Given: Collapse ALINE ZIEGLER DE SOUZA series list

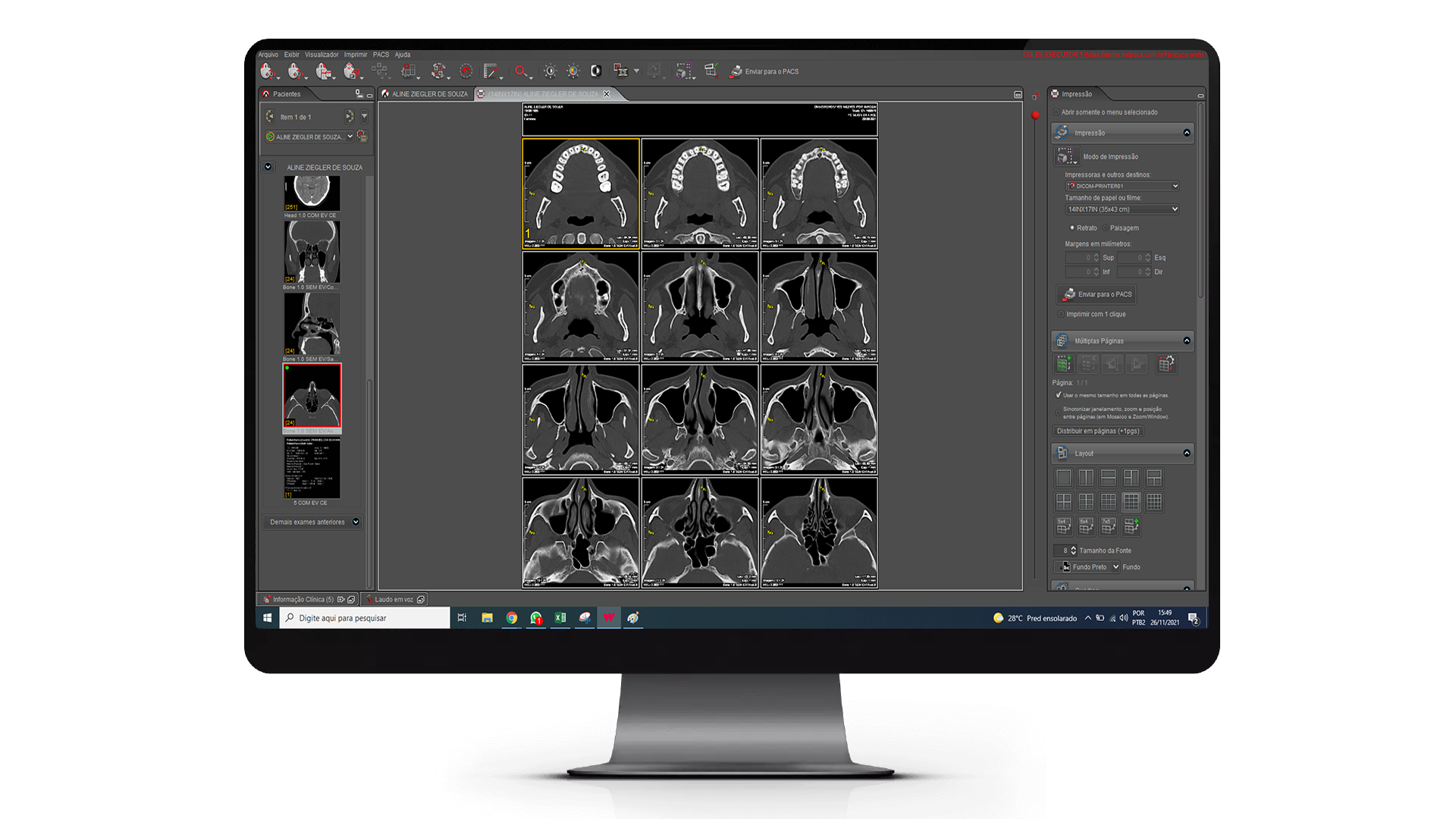Looking at the screenshot, I should pos(268,167).
